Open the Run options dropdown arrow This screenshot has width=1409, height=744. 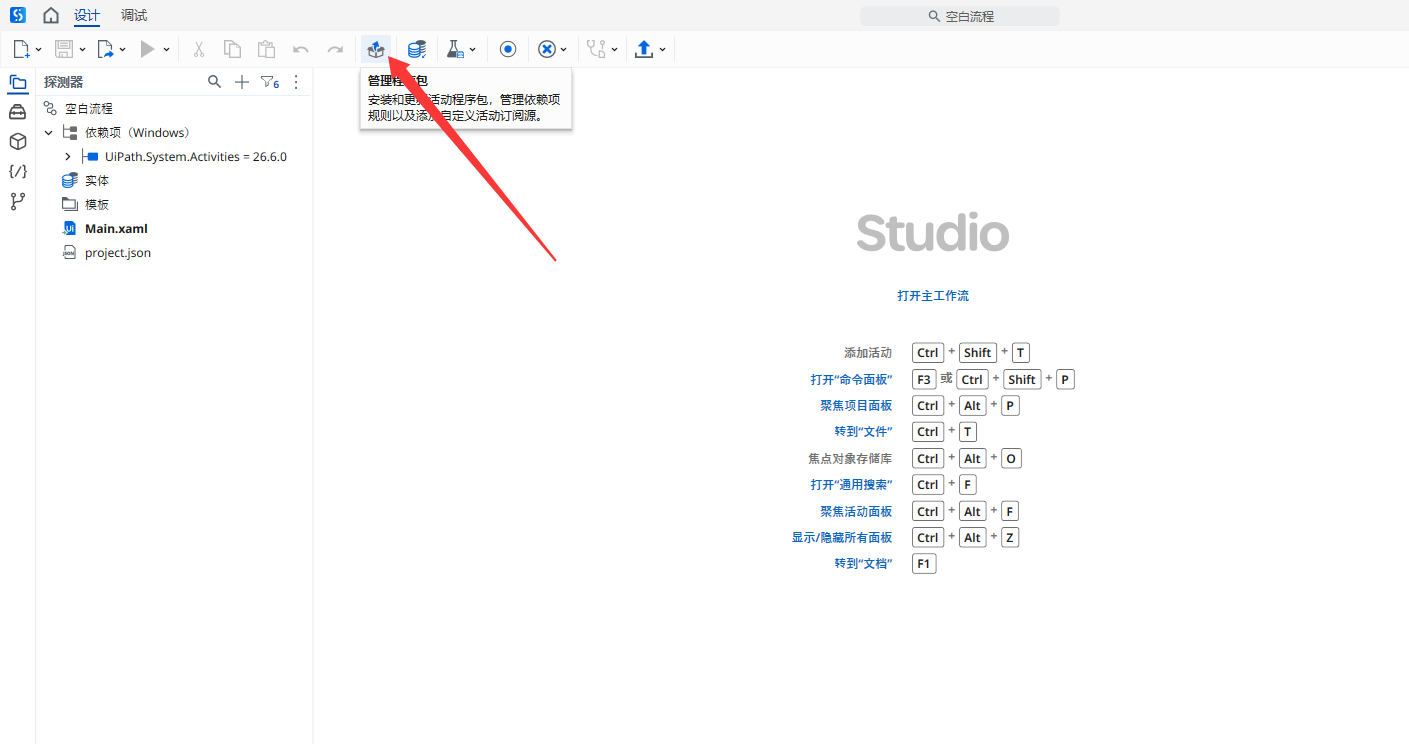click(166, 49)
